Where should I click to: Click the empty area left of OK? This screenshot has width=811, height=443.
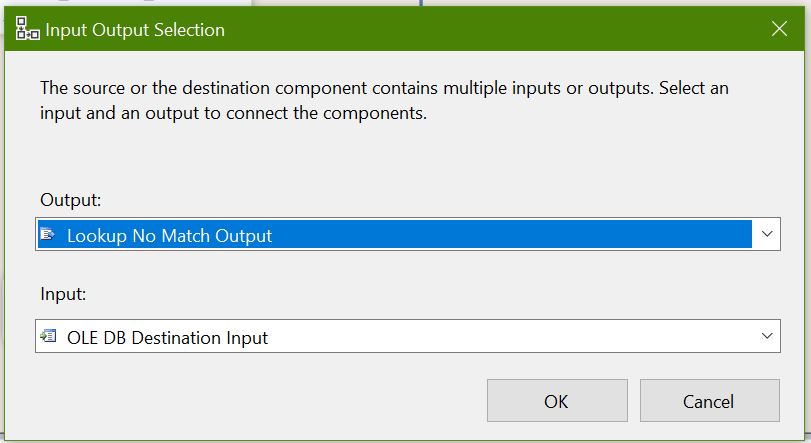tap(259, 401)
